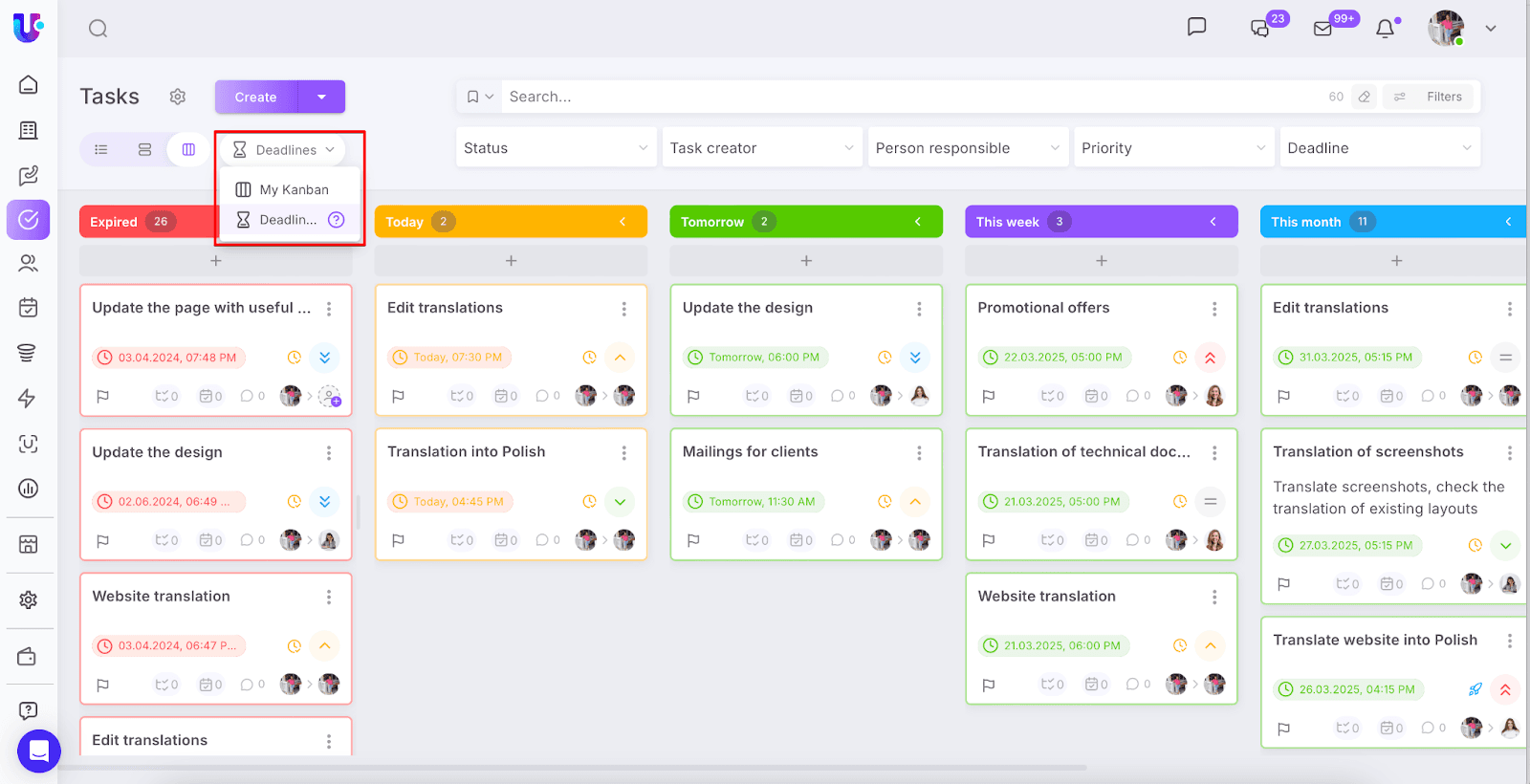Click the flag icon on the Promotional offers card

point(989,396)
